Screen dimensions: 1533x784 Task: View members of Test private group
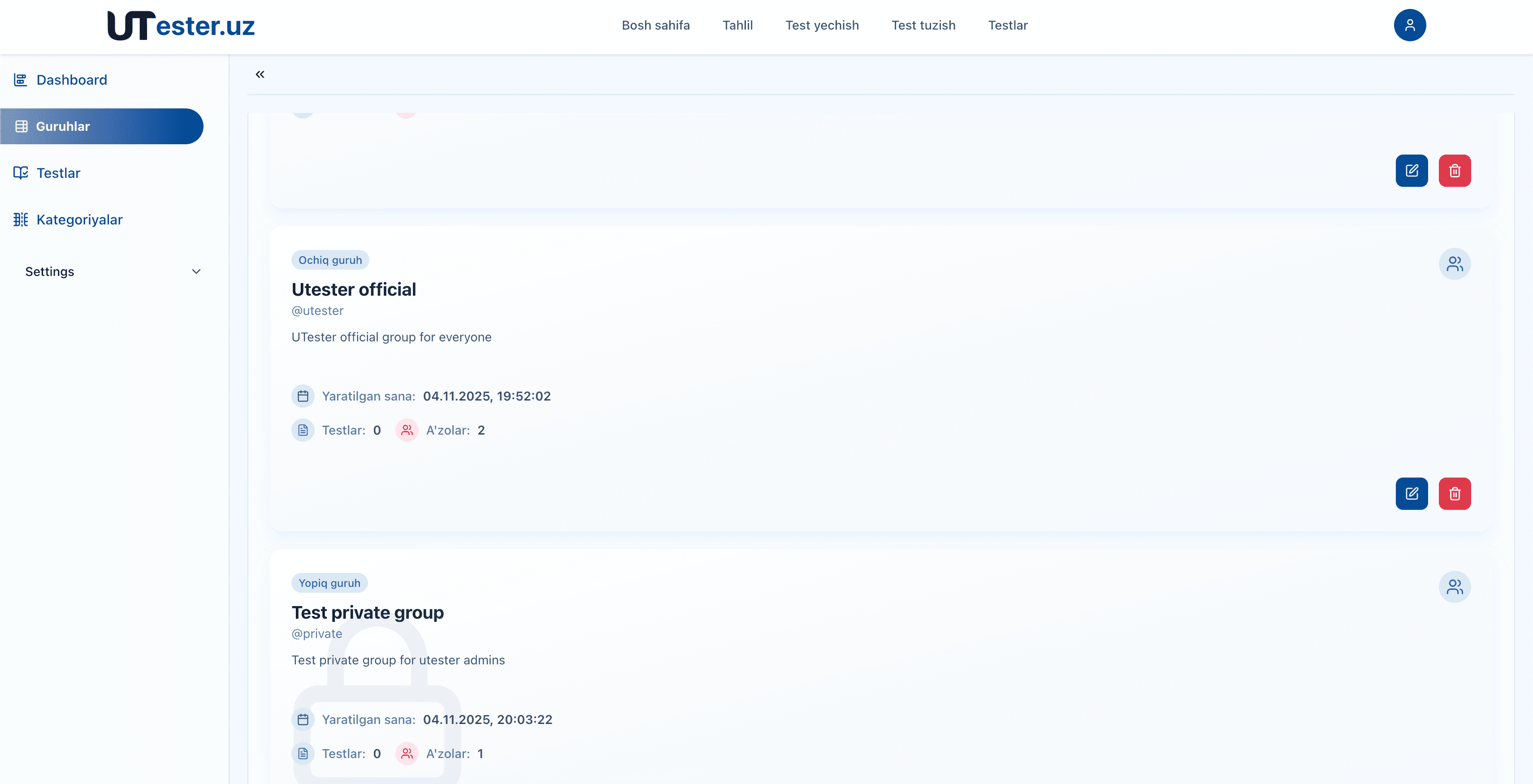[1455, 587]
